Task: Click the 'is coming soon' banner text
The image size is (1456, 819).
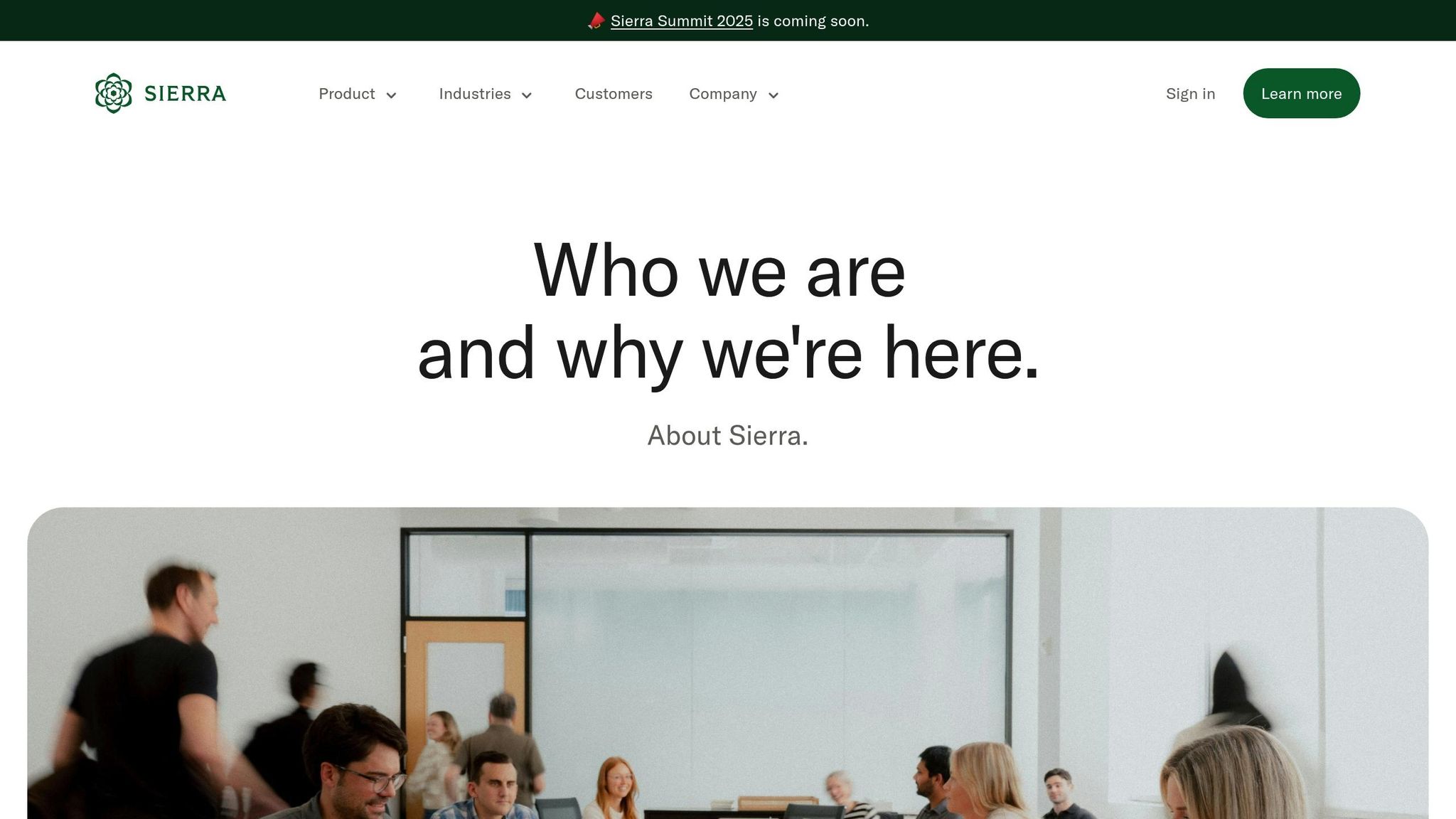Action: point(813,21)
